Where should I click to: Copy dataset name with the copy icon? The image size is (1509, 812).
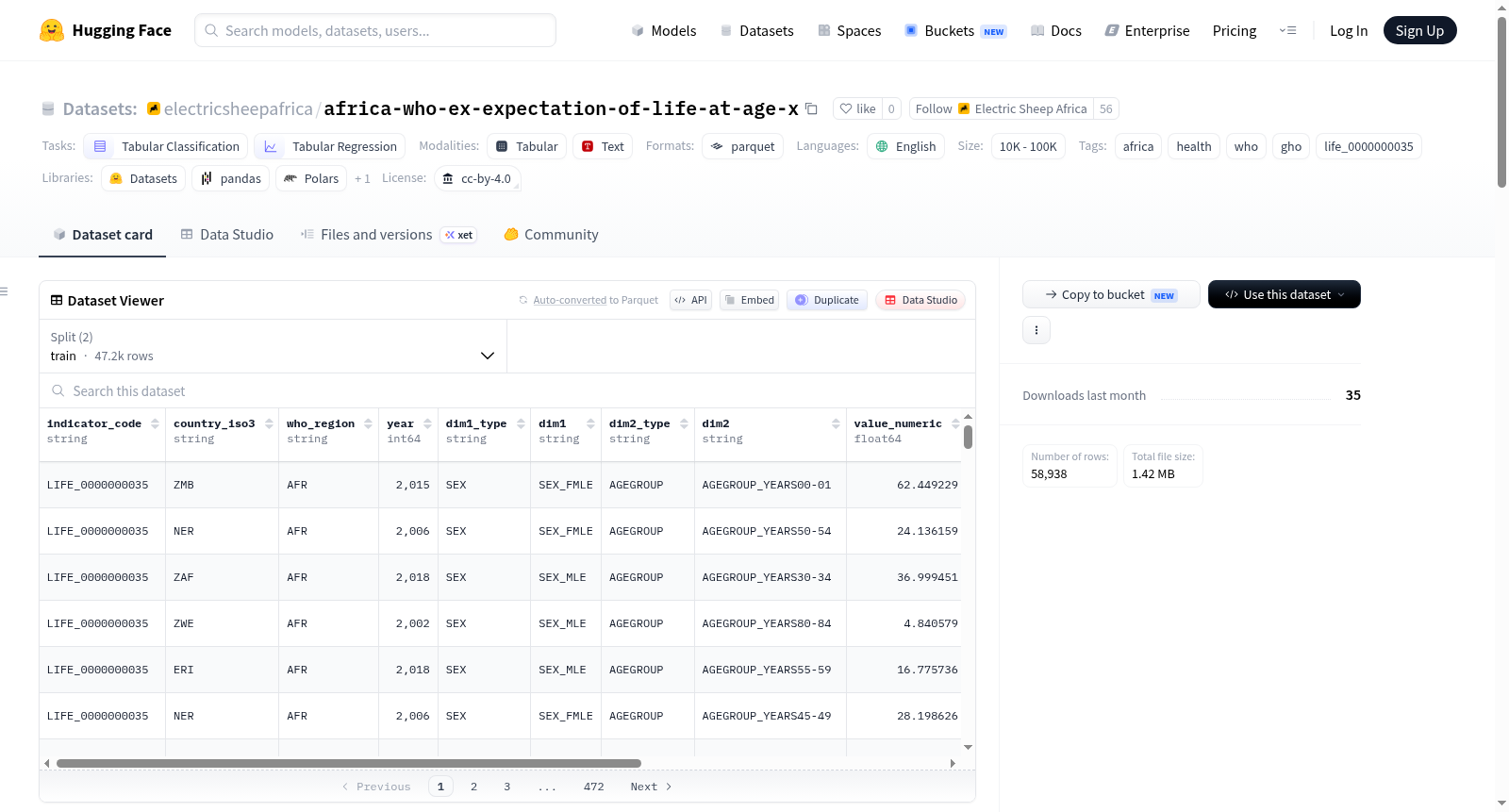tap(811, 108)
